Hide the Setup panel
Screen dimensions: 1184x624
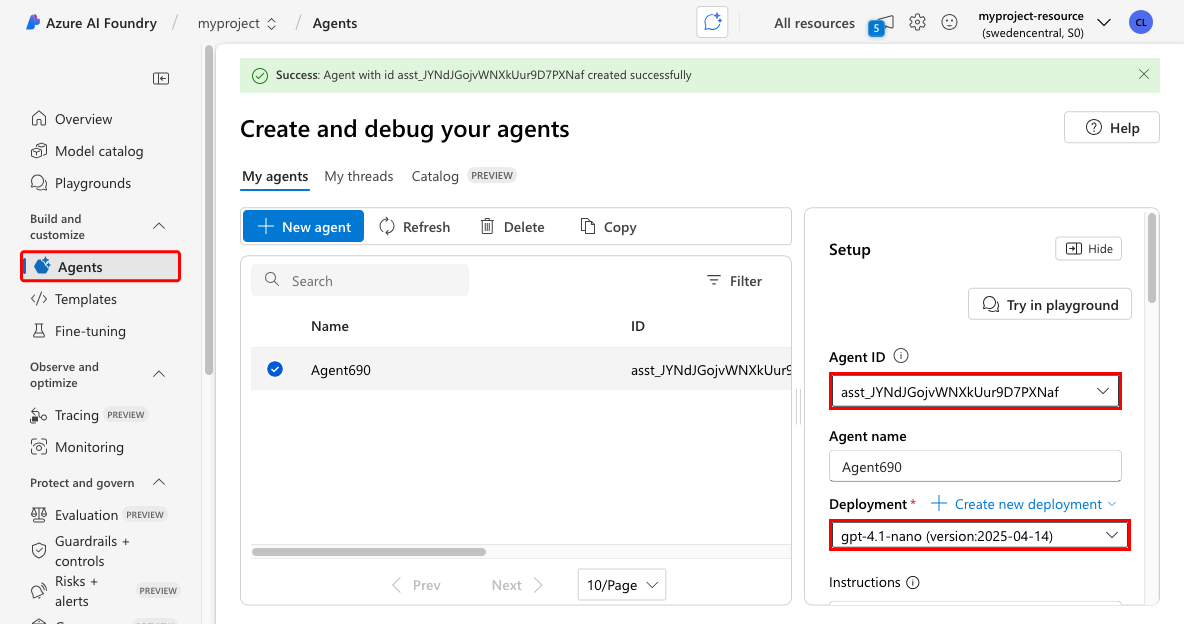pos(1088,248)
